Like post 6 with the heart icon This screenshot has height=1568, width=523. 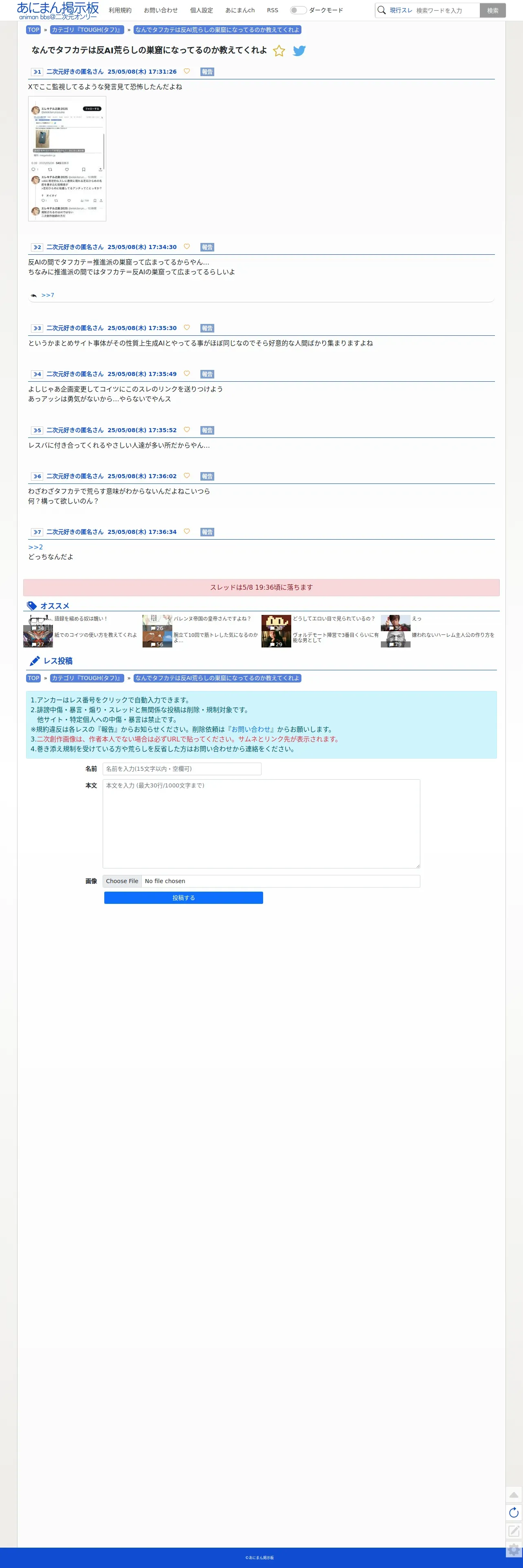point(187,476)
